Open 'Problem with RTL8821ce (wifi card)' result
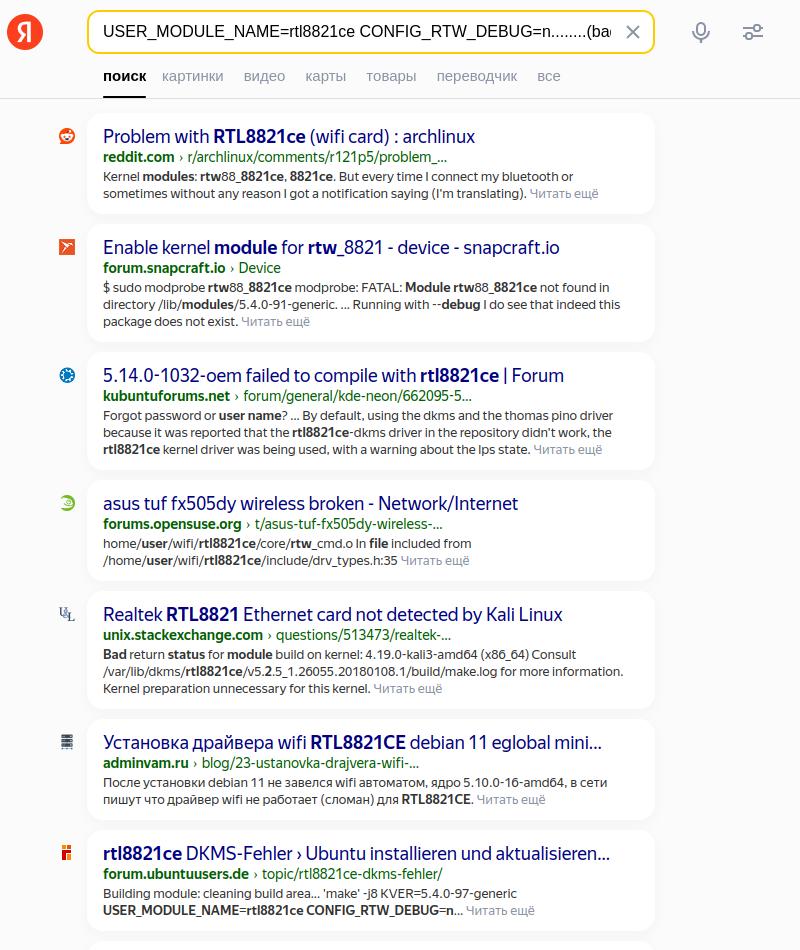The image size is (800, 950). [289, 136]
